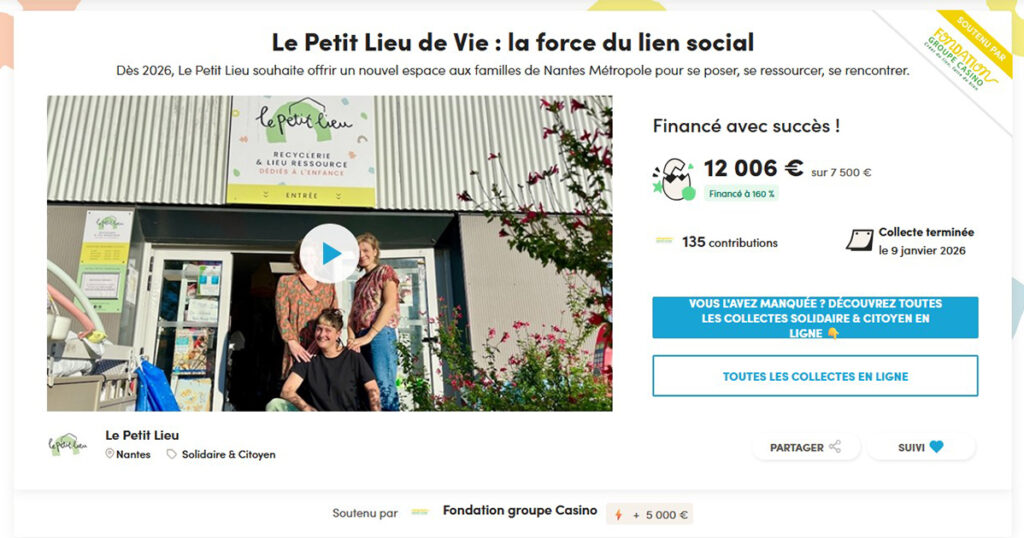This screenshot has width=1024, height=538.
Task: Click the share icon beside PARTAGER
Action: click(835, 447)
